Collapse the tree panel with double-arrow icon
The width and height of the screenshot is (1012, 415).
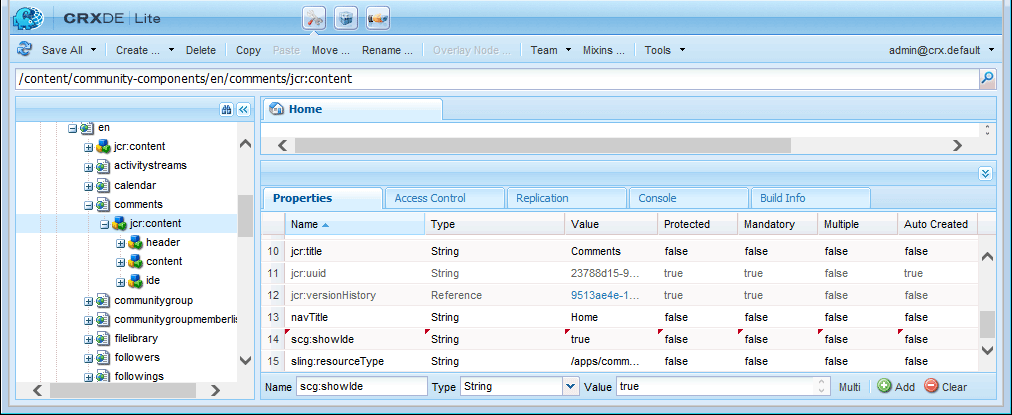[243, 110]
